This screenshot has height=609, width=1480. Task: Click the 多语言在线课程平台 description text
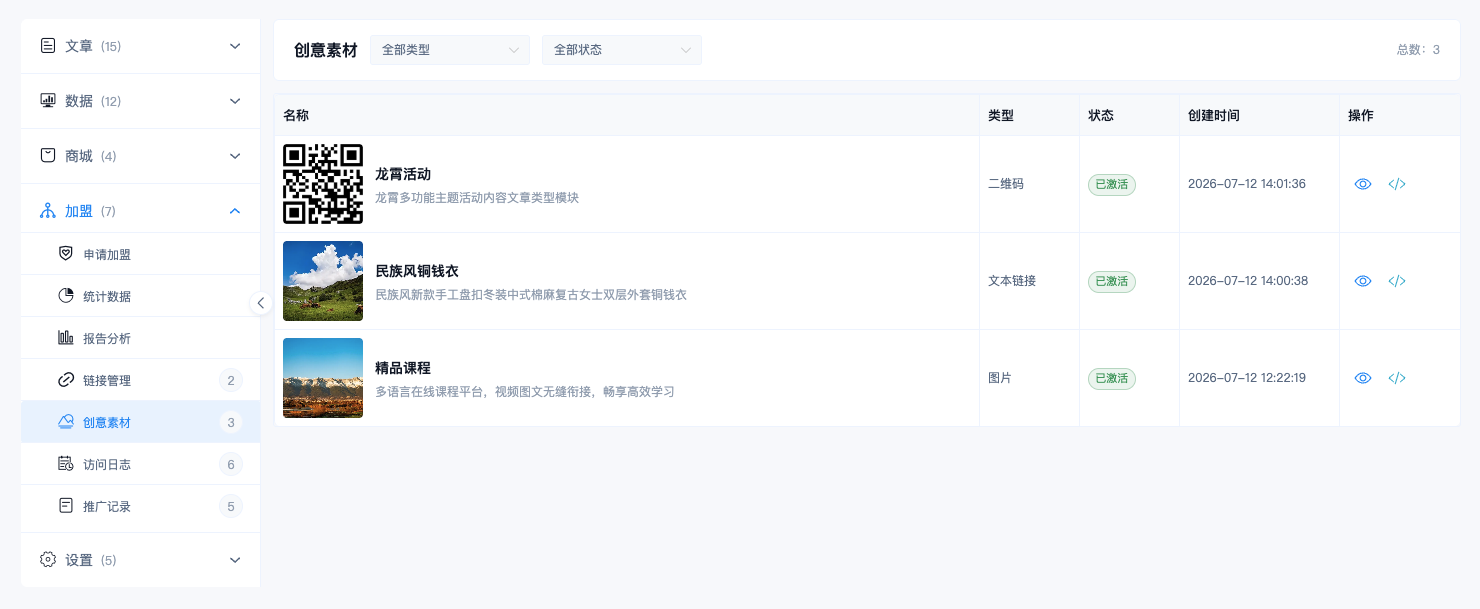pyautogui.click(x=525, y=392)
